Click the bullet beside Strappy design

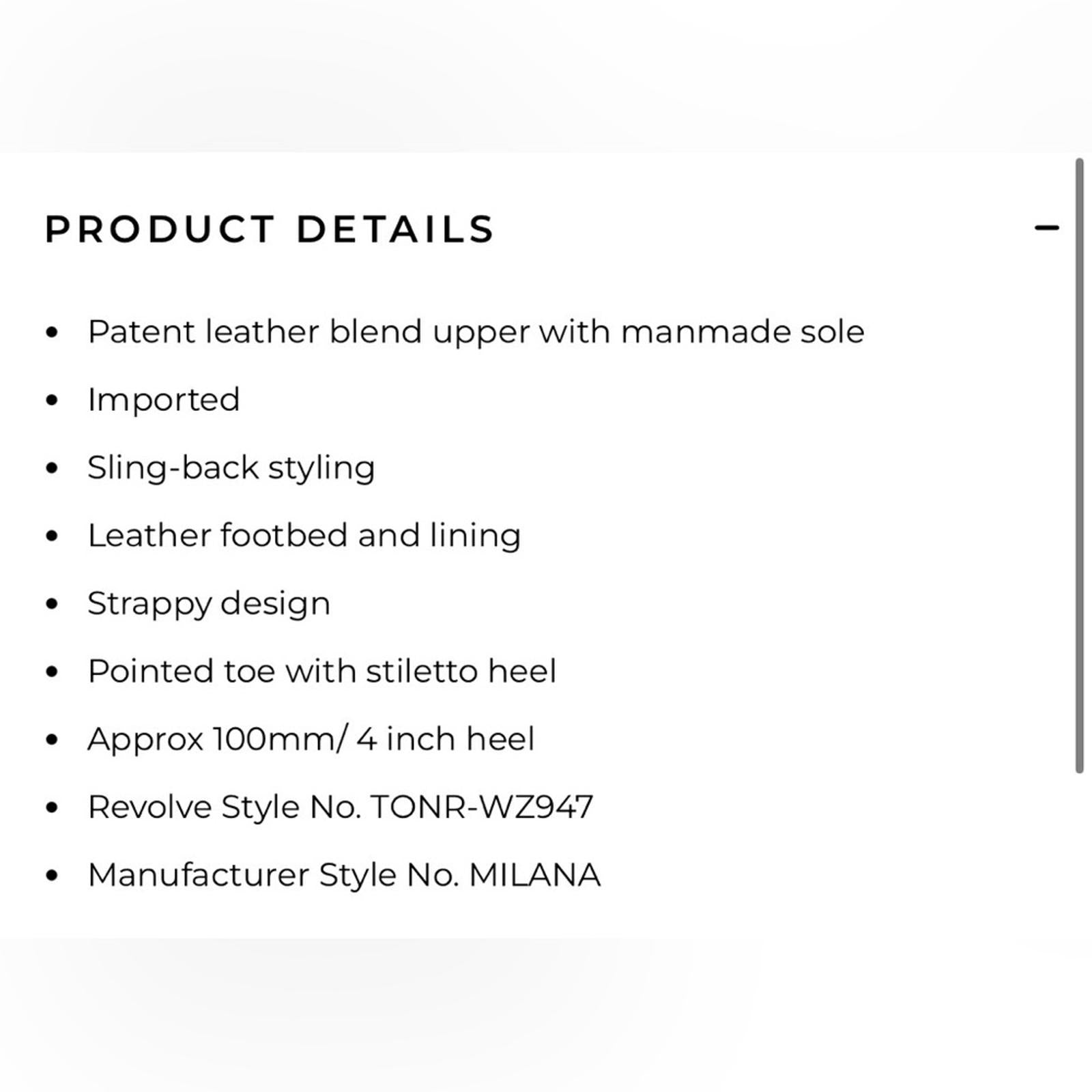pos(51,603)
